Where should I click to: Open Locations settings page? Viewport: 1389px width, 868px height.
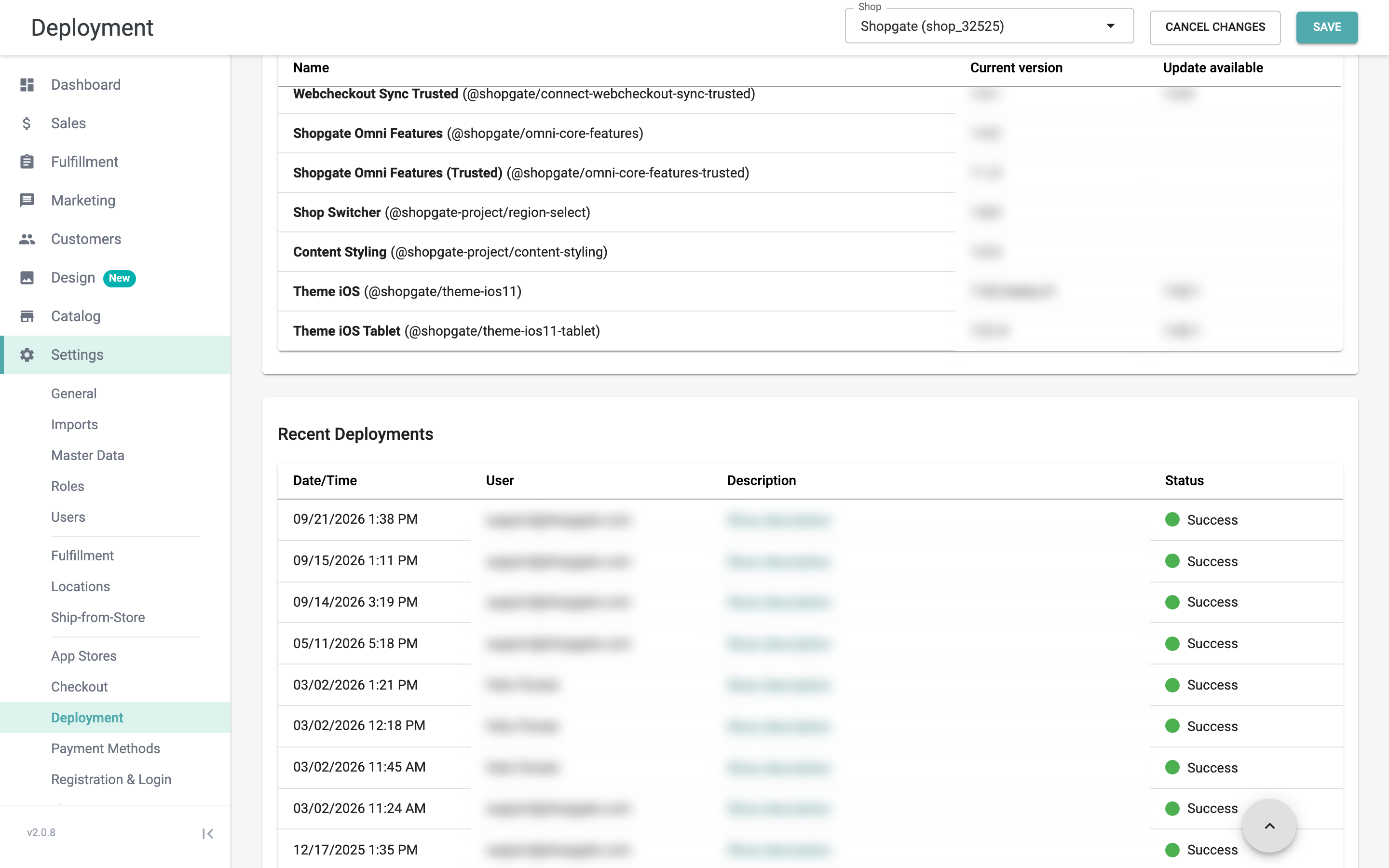(x=81, y=586)
